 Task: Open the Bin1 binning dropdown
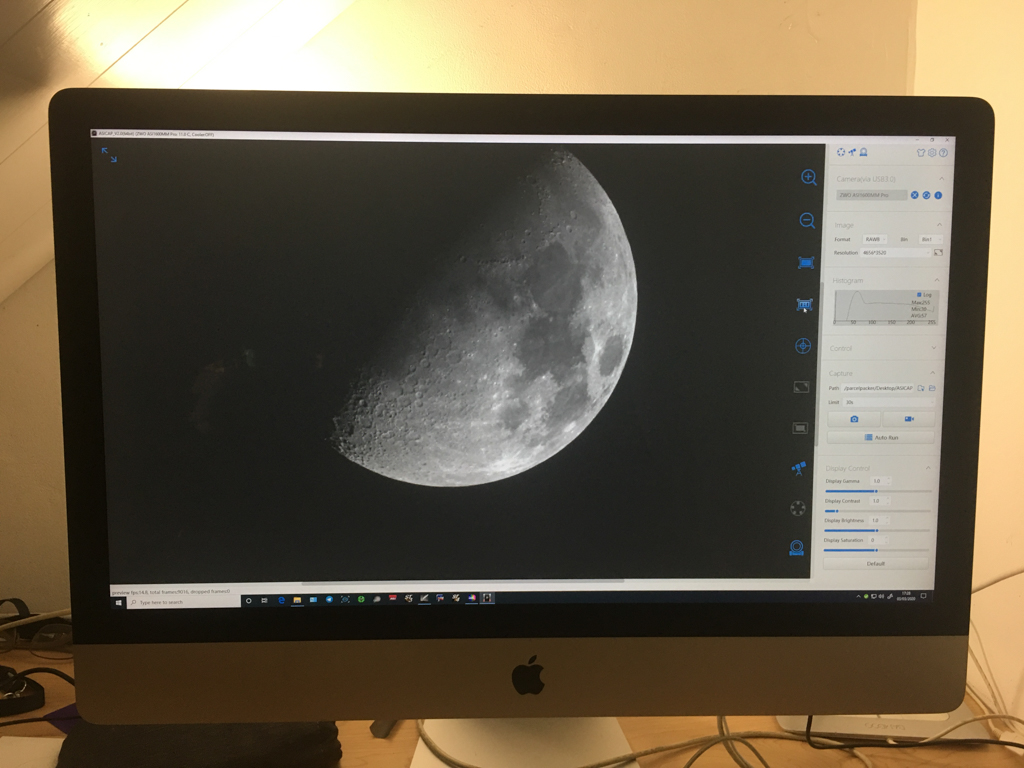coord(930,239)
